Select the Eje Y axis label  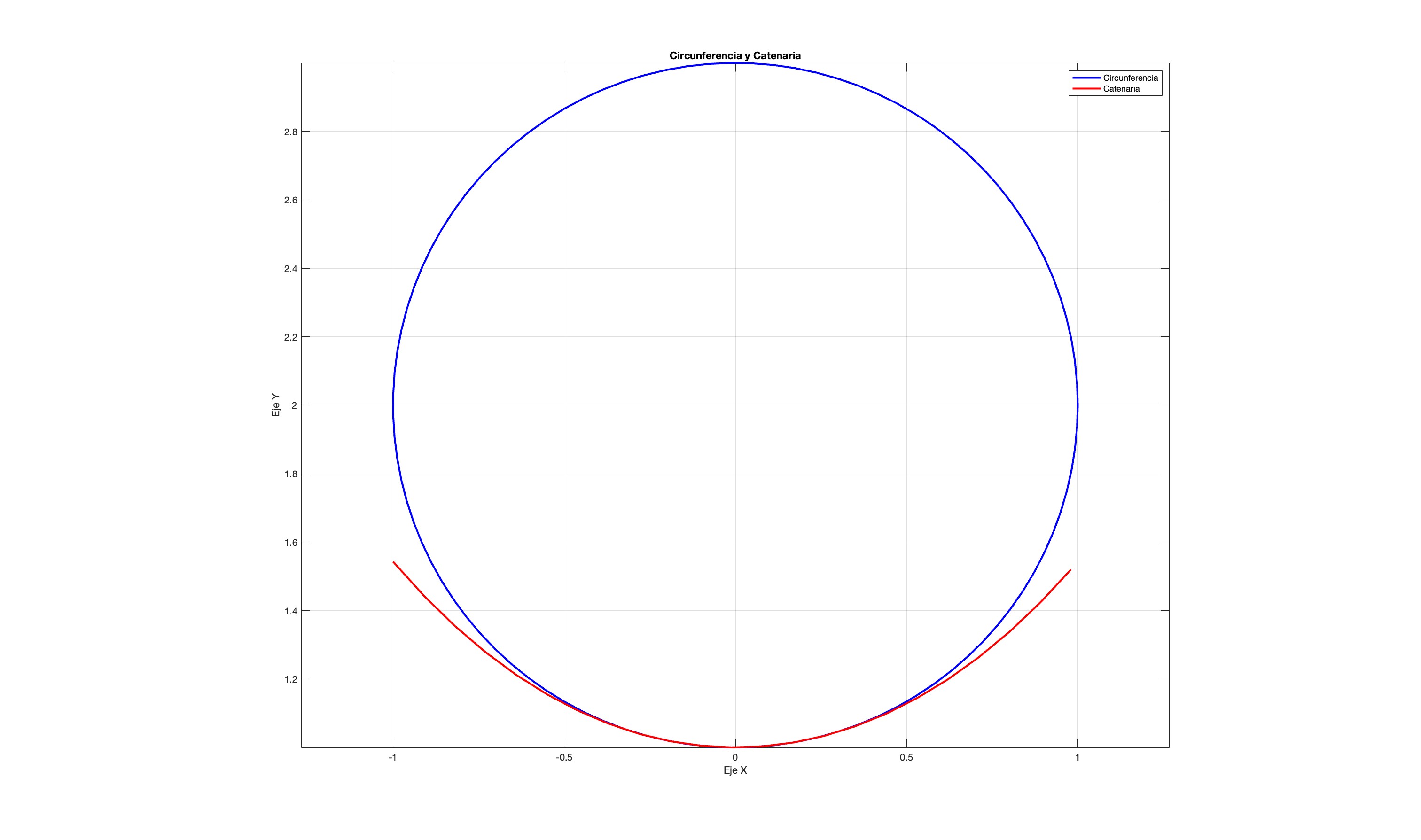point(276,405)
